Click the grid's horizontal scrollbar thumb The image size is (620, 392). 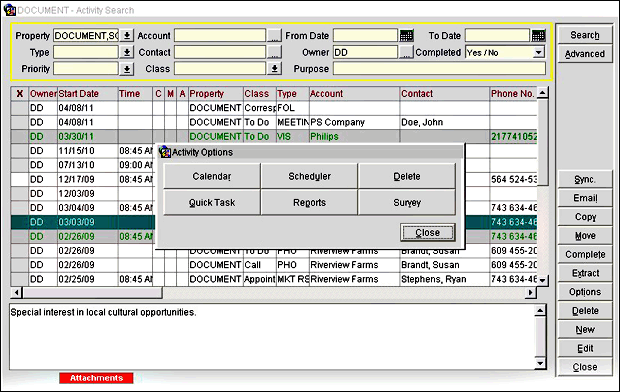point(93,293)
